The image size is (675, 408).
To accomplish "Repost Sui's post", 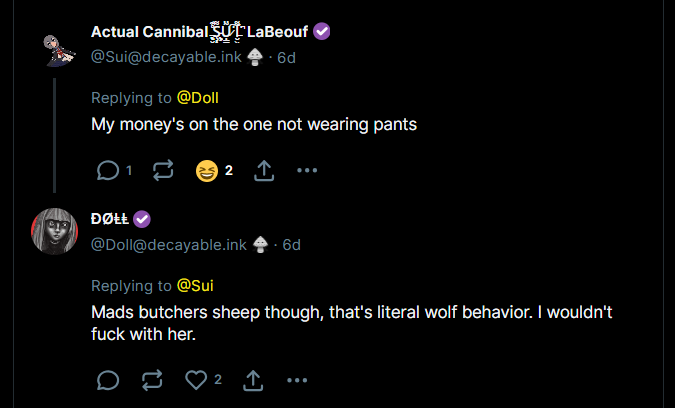I will click(162, 171).
